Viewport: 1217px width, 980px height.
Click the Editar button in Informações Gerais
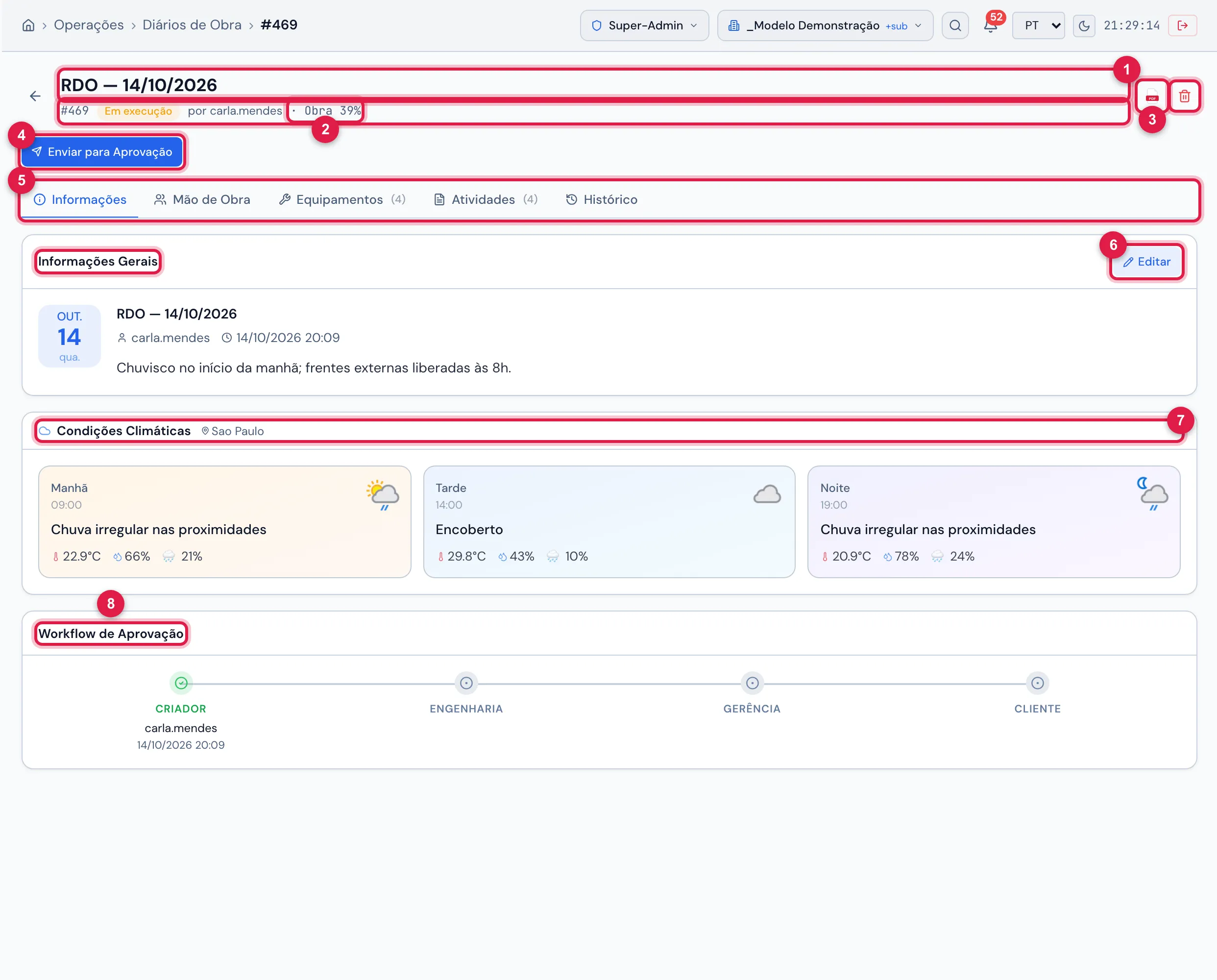tap(1146, 261)
